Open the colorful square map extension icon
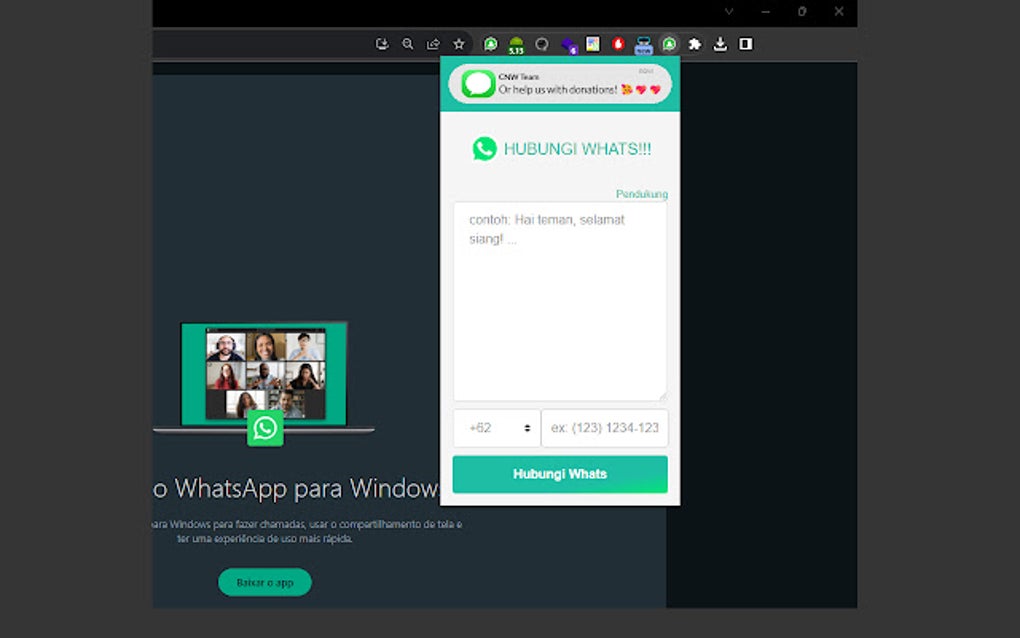The width and height of the screenshot is (1020, 638). (593, 44)
